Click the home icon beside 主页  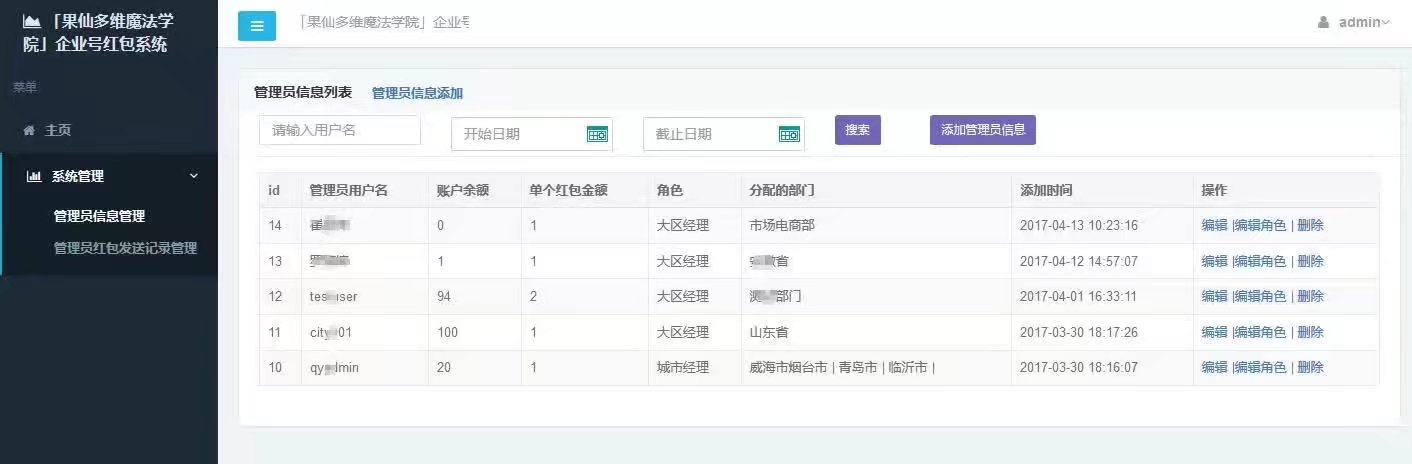[29, 130]
